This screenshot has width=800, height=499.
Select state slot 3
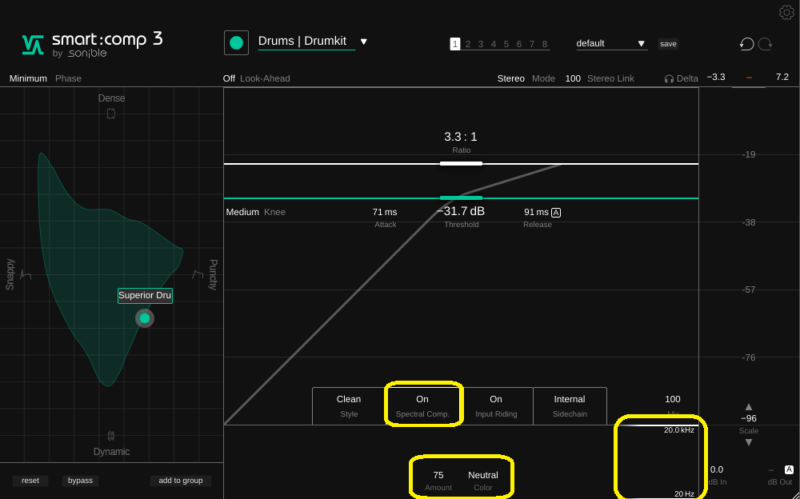tap(480, 44)
